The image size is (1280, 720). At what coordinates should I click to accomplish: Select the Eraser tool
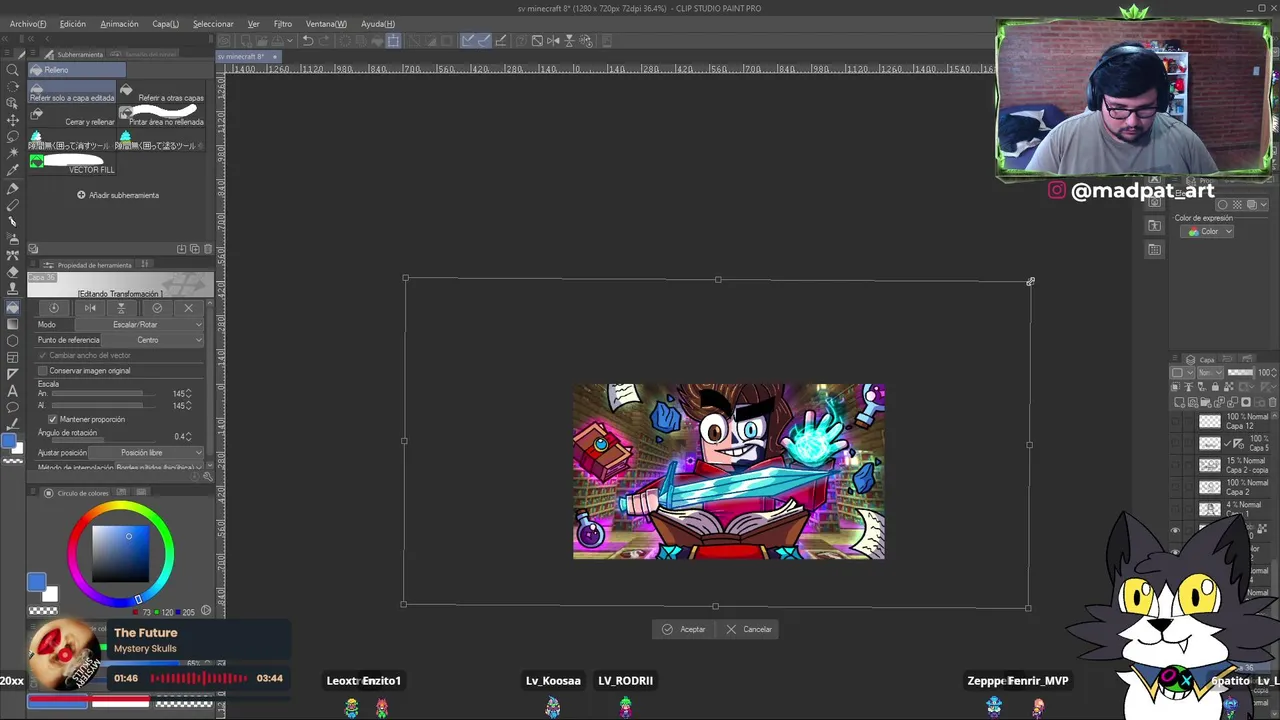[x=13, y=272]
